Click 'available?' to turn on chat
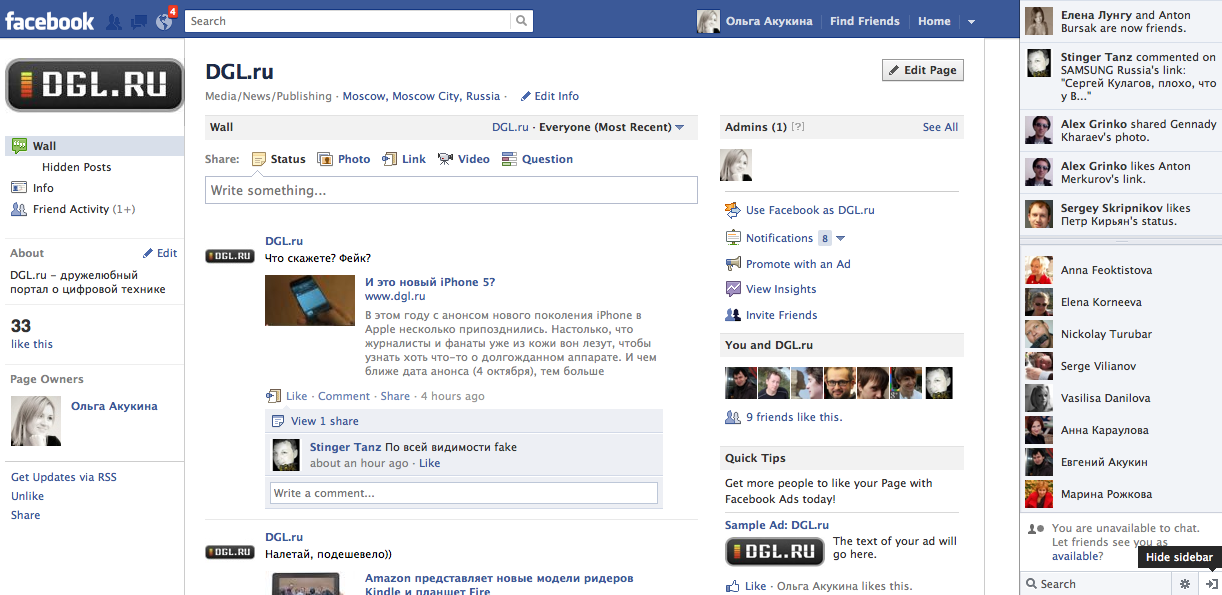The width and height of the screenshot is (1222, 595). [1077, 556]
